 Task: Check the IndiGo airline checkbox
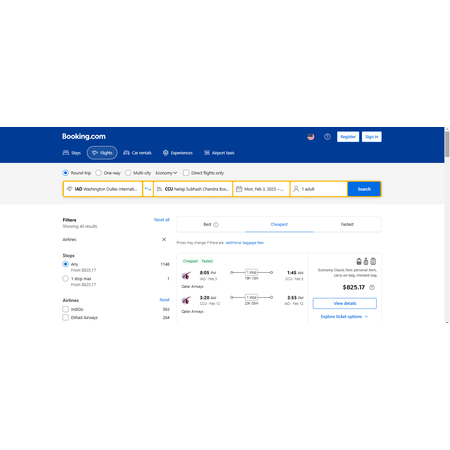pyautogui.click(x=66, y=309)
